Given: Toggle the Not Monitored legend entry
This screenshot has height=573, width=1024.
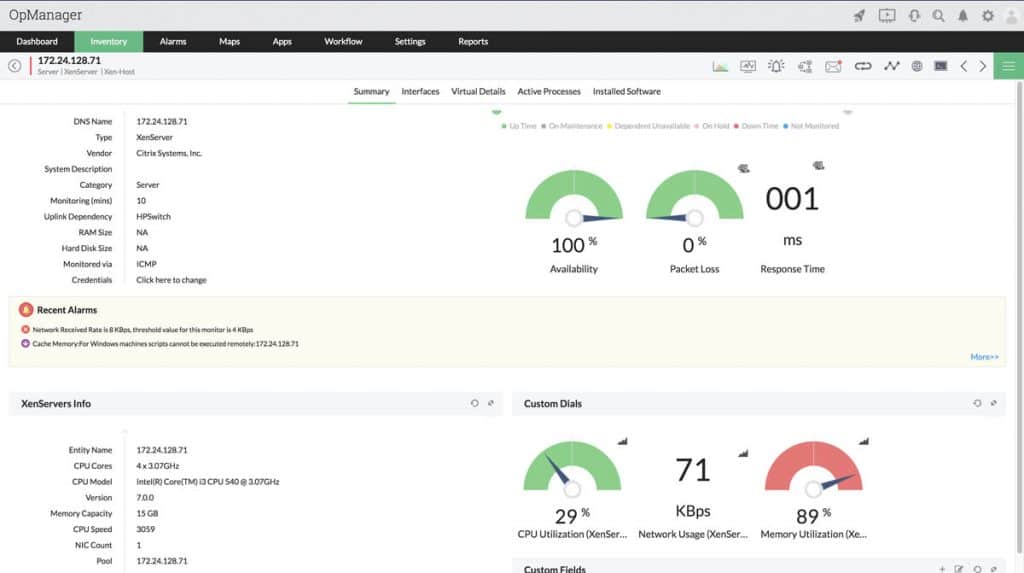Looking at the screenshot, I should 811,126.
